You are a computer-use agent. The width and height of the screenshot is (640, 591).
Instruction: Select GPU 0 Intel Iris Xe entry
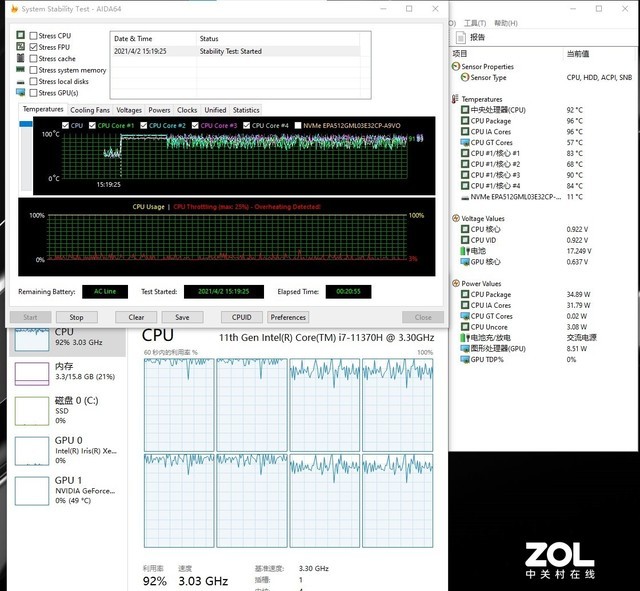[x=67, y=451]
